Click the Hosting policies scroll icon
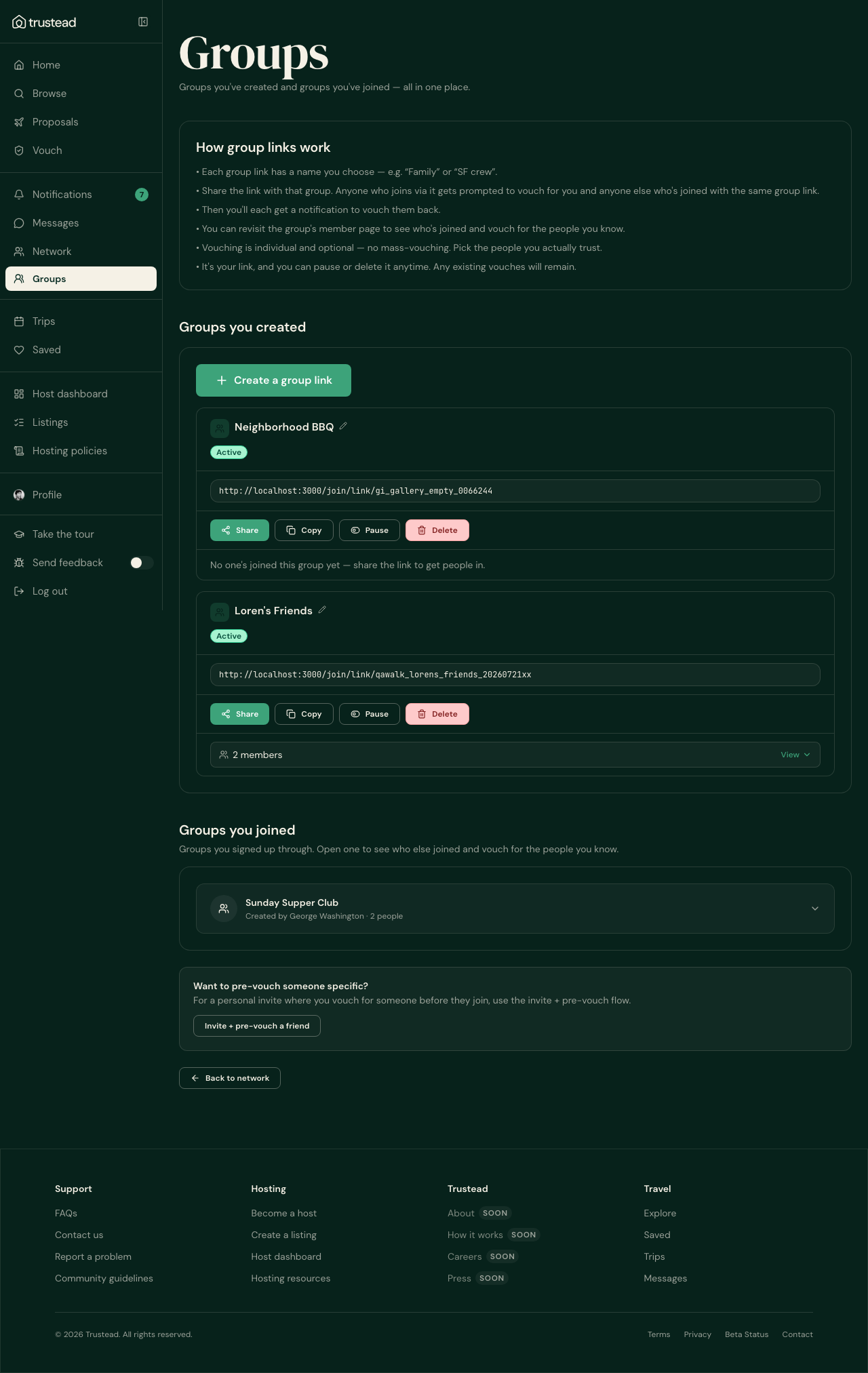Screen dimensions: 868x1373 pyautogui.click(x=19, y=451)
